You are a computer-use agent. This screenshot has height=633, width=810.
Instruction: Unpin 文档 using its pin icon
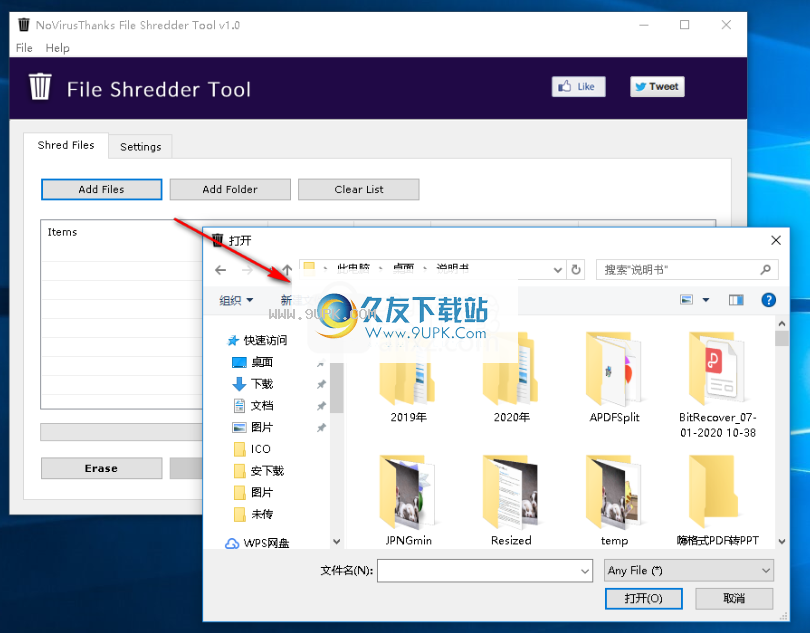point(321,406)
